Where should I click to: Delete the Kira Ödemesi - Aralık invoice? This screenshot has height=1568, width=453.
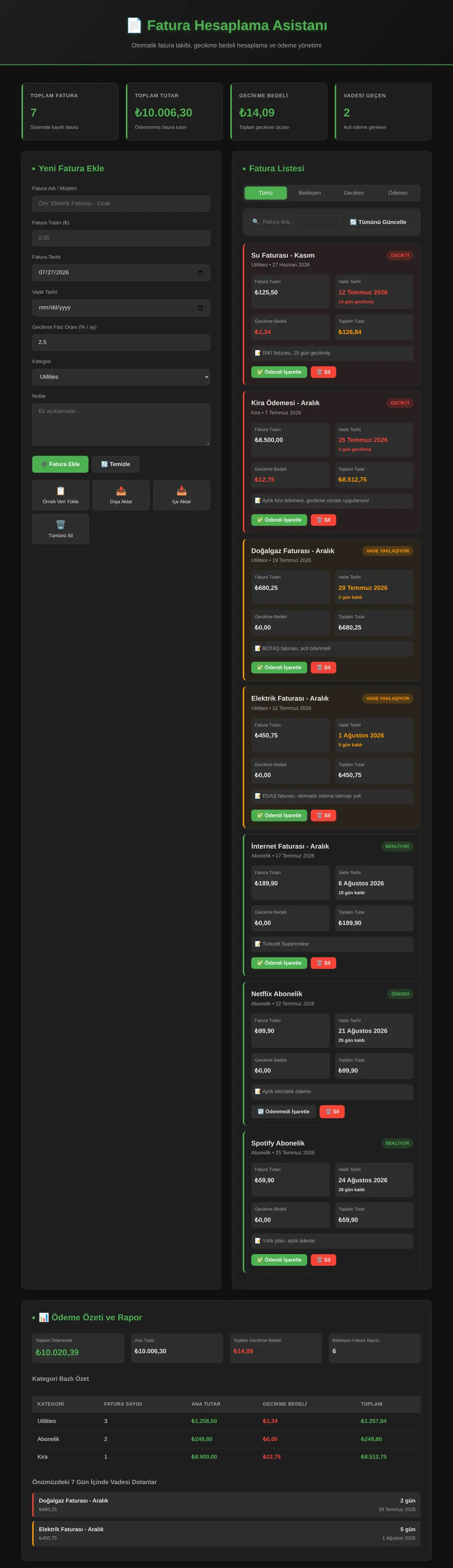coord(323,520)
